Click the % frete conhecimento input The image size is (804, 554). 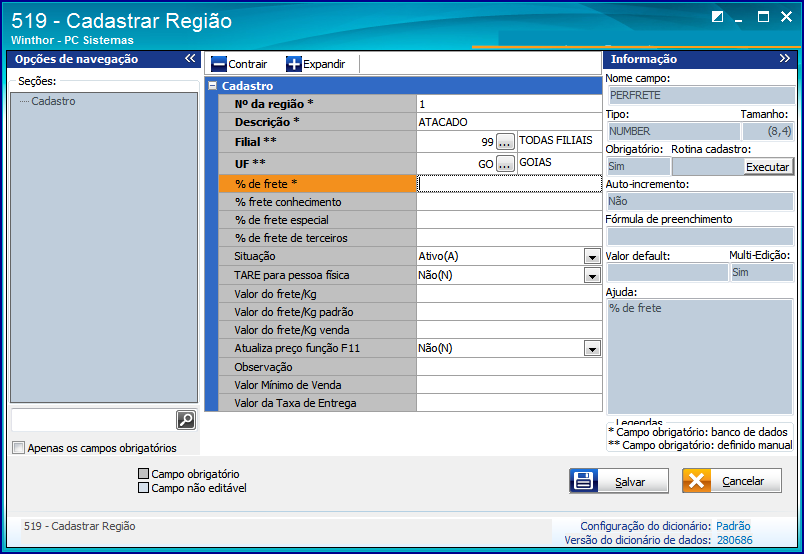pyautogui.click(x=509, y=202)
